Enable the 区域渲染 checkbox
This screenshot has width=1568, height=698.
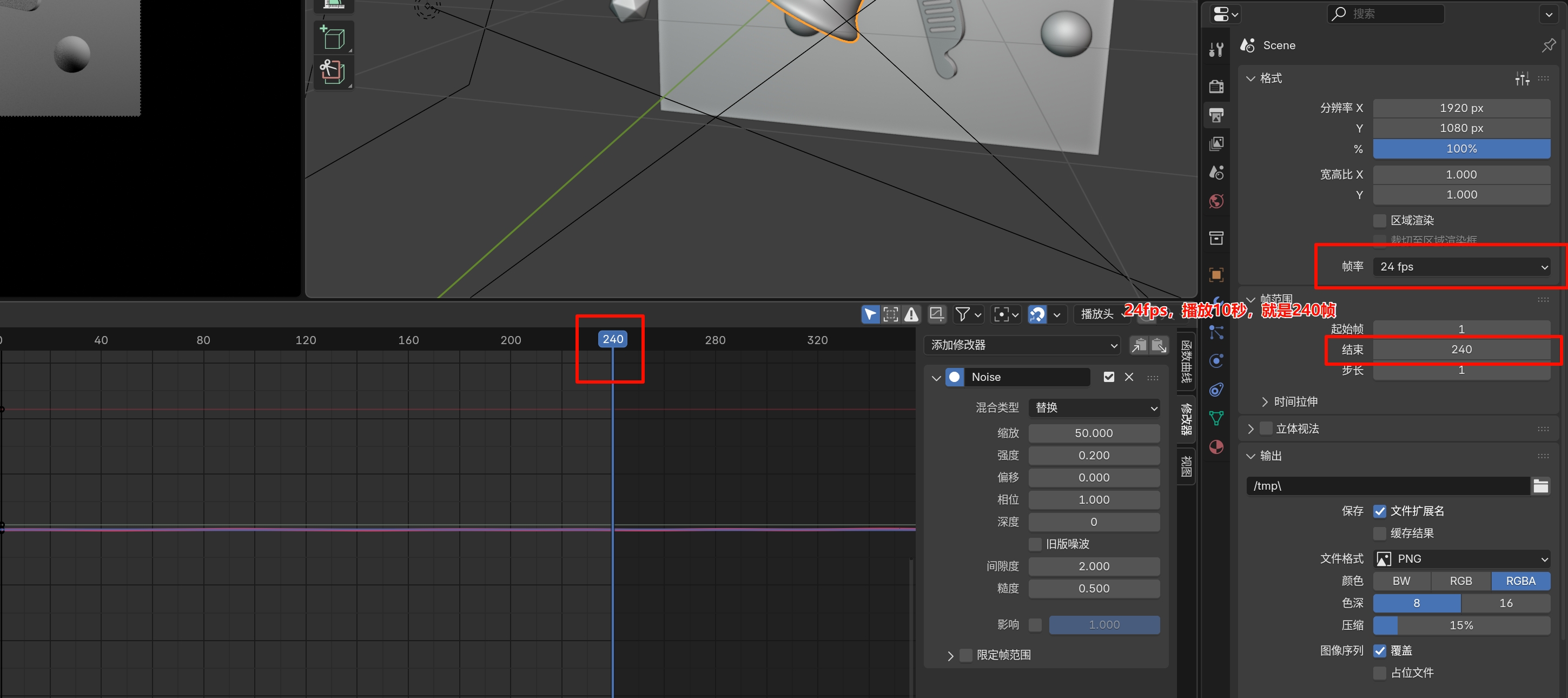click(x=1379, y=220)
